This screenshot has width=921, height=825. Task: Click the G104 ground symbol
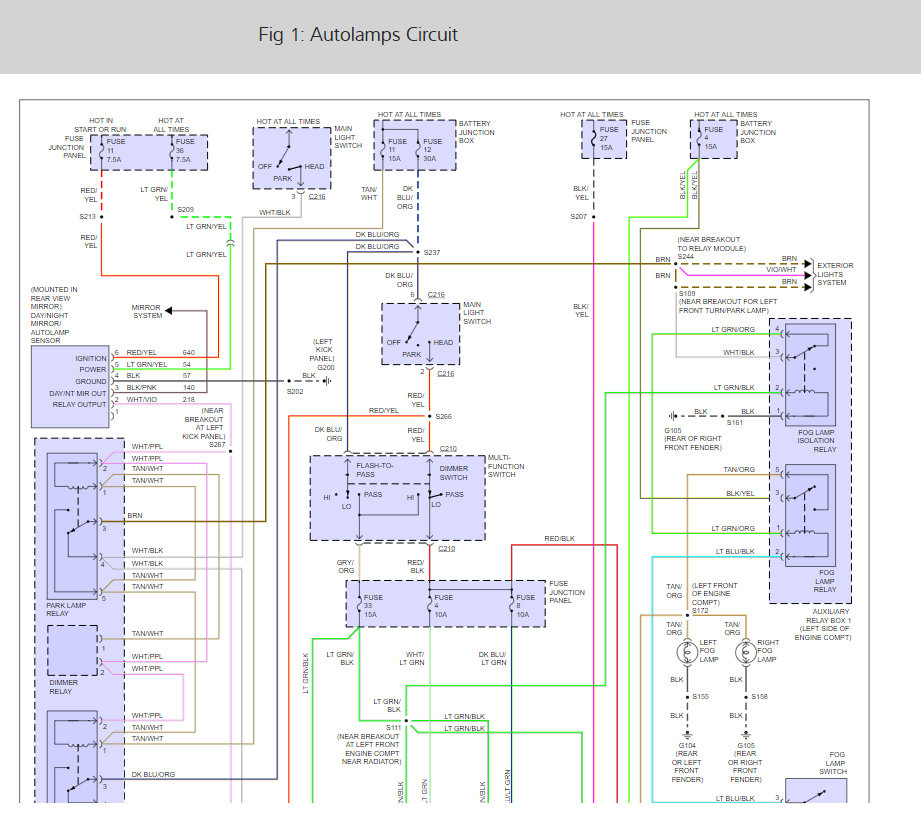(x=687, y=735)
